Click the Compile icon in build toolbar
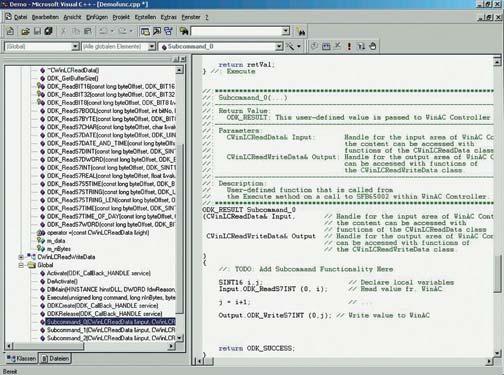 point(314,46)
